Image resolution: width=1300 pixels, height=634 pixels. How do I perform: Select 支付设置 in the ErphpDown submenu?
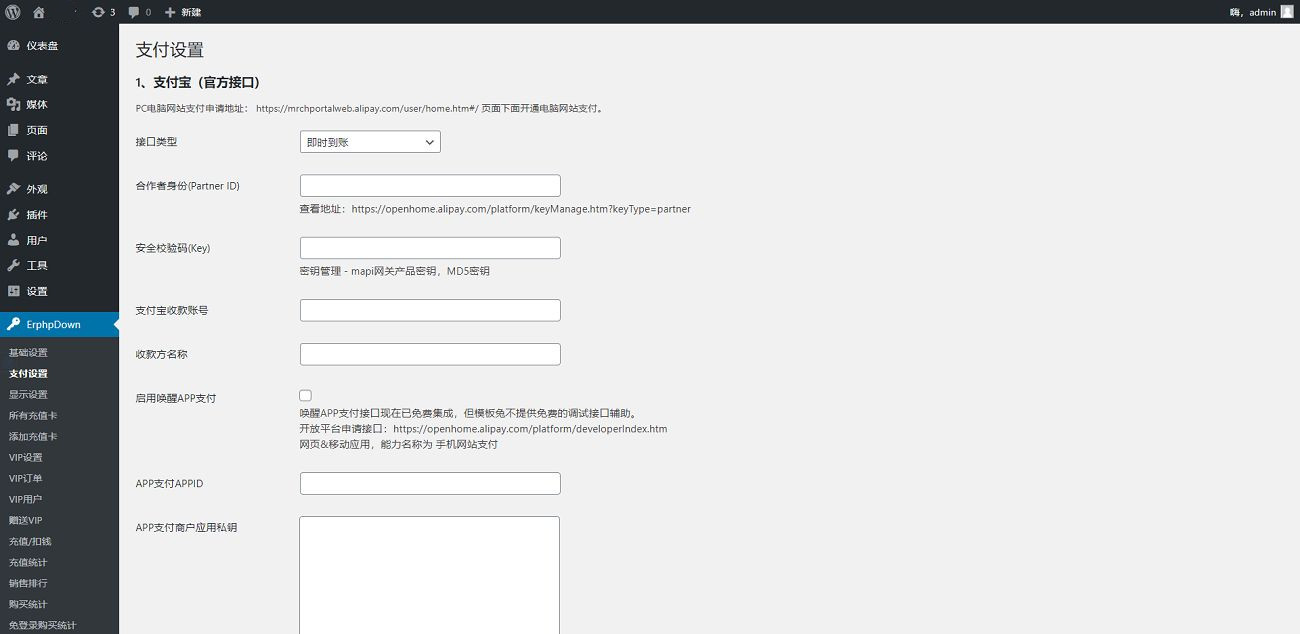tap(28, 374)
